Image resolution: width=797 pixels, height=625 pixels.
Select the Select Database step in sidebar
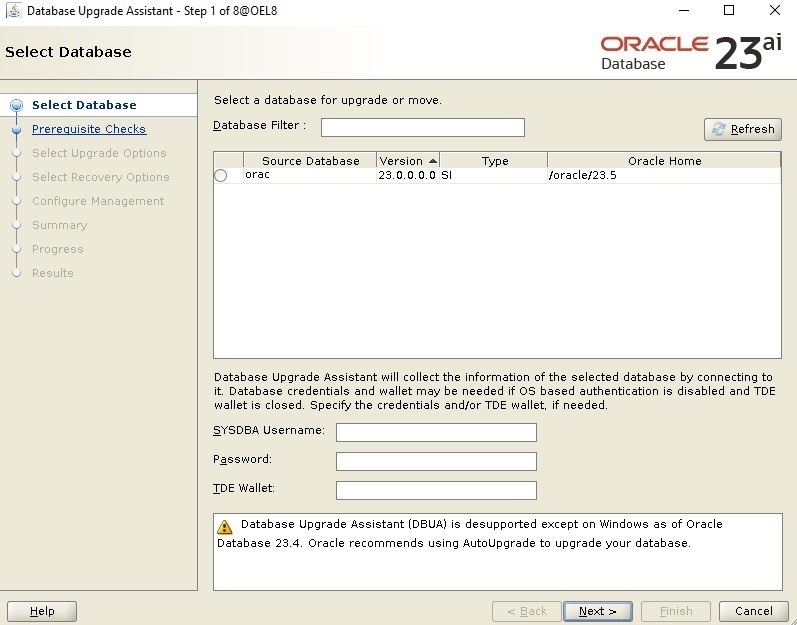(84, 105)
